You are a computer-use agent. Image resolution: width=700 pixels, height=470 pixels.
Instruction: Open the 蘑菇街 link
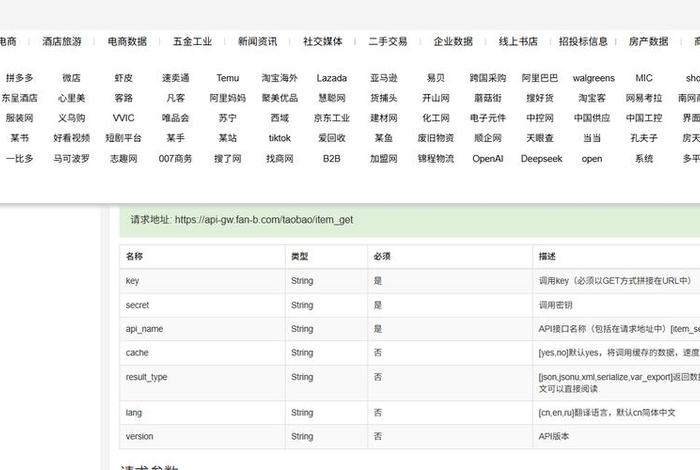coord(488,98)
